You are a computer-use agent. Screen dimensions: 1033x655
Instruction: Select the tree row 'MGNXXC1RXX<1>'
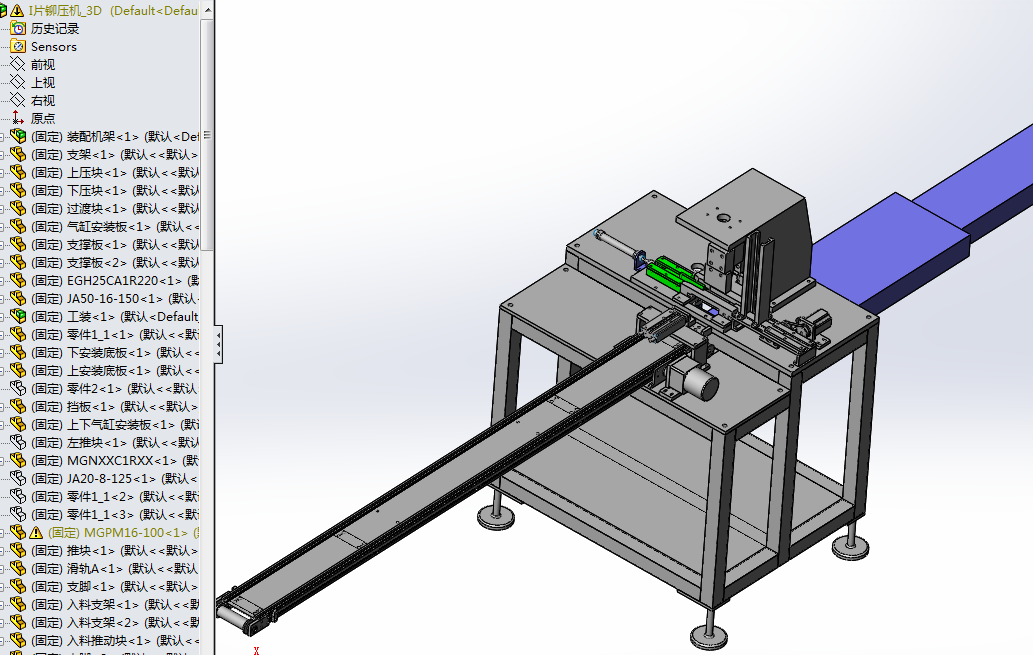(100, 461)
